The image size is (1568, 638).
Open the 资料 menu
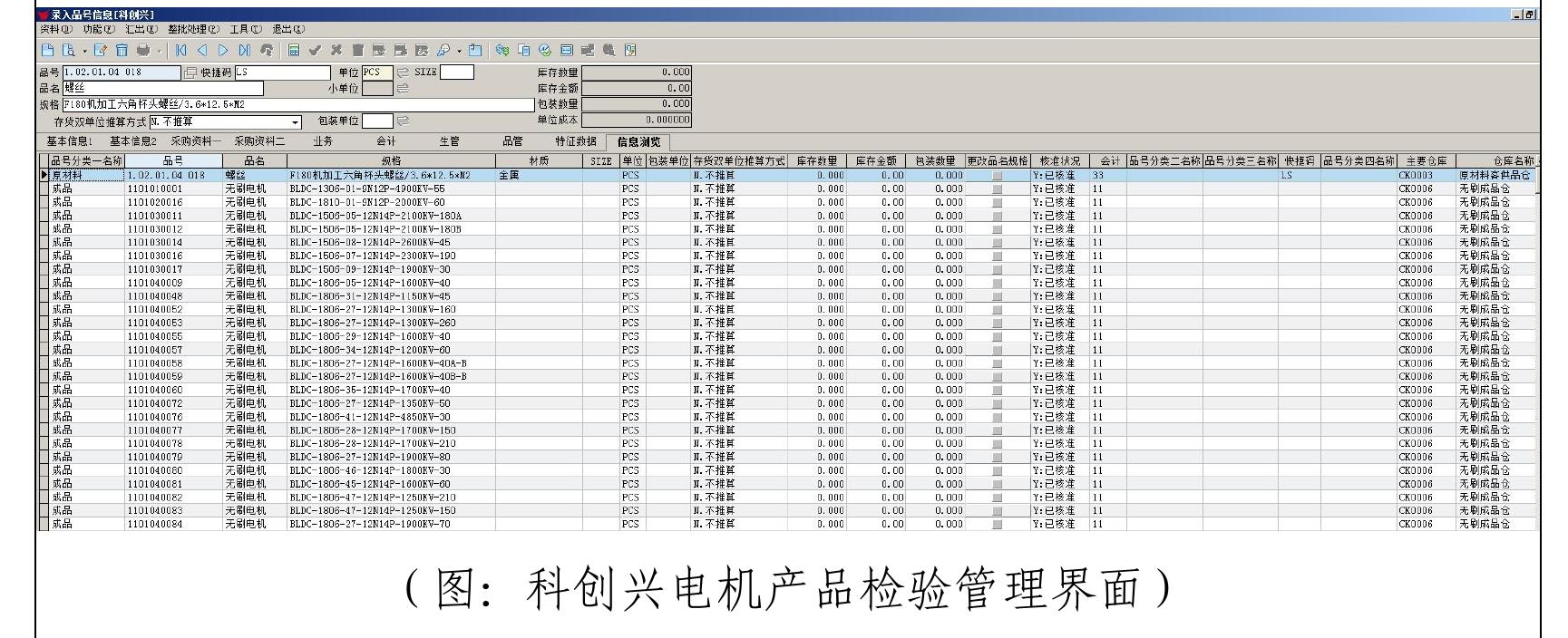pos(55,29)
